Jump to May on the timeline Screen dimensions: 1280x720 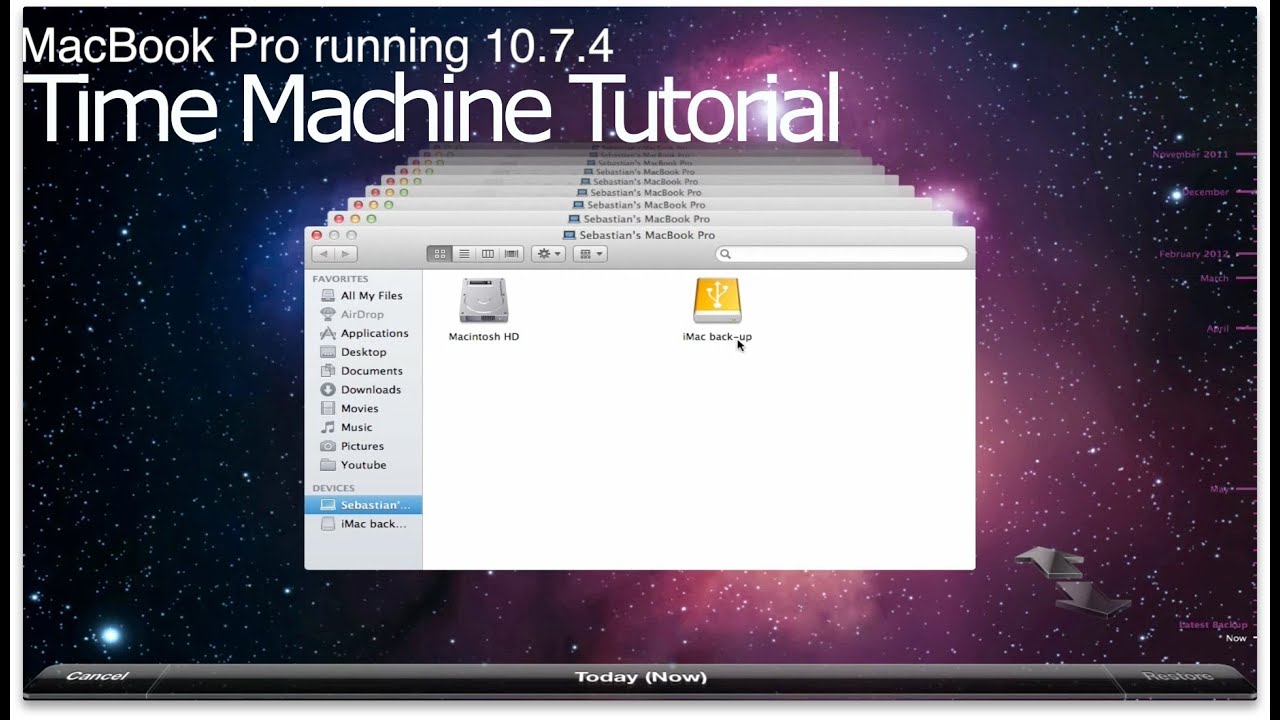pos(1219,489)
